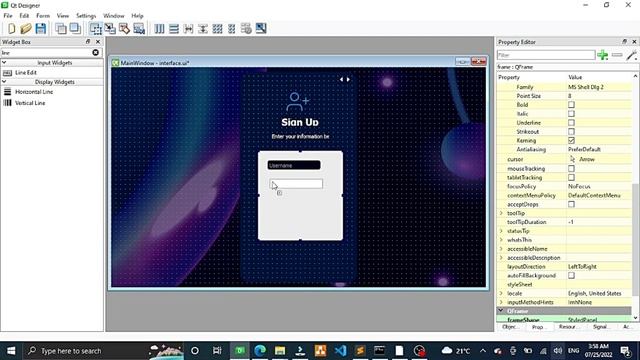Screen dimensions: 640x360
Task: Click the Username field in form
Action: click(x=294, y=165)
